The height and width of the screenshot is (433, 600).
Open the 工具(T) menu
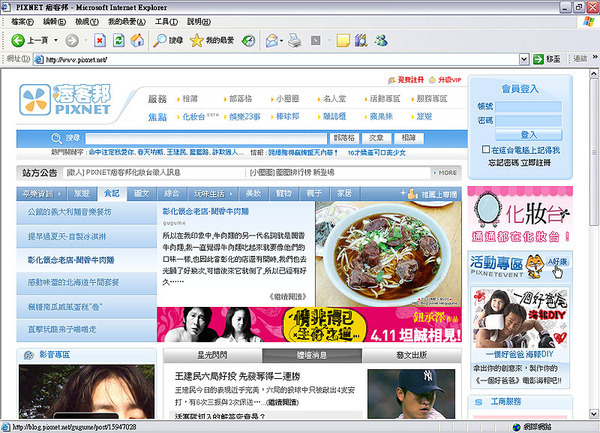(x=166, y=22)
